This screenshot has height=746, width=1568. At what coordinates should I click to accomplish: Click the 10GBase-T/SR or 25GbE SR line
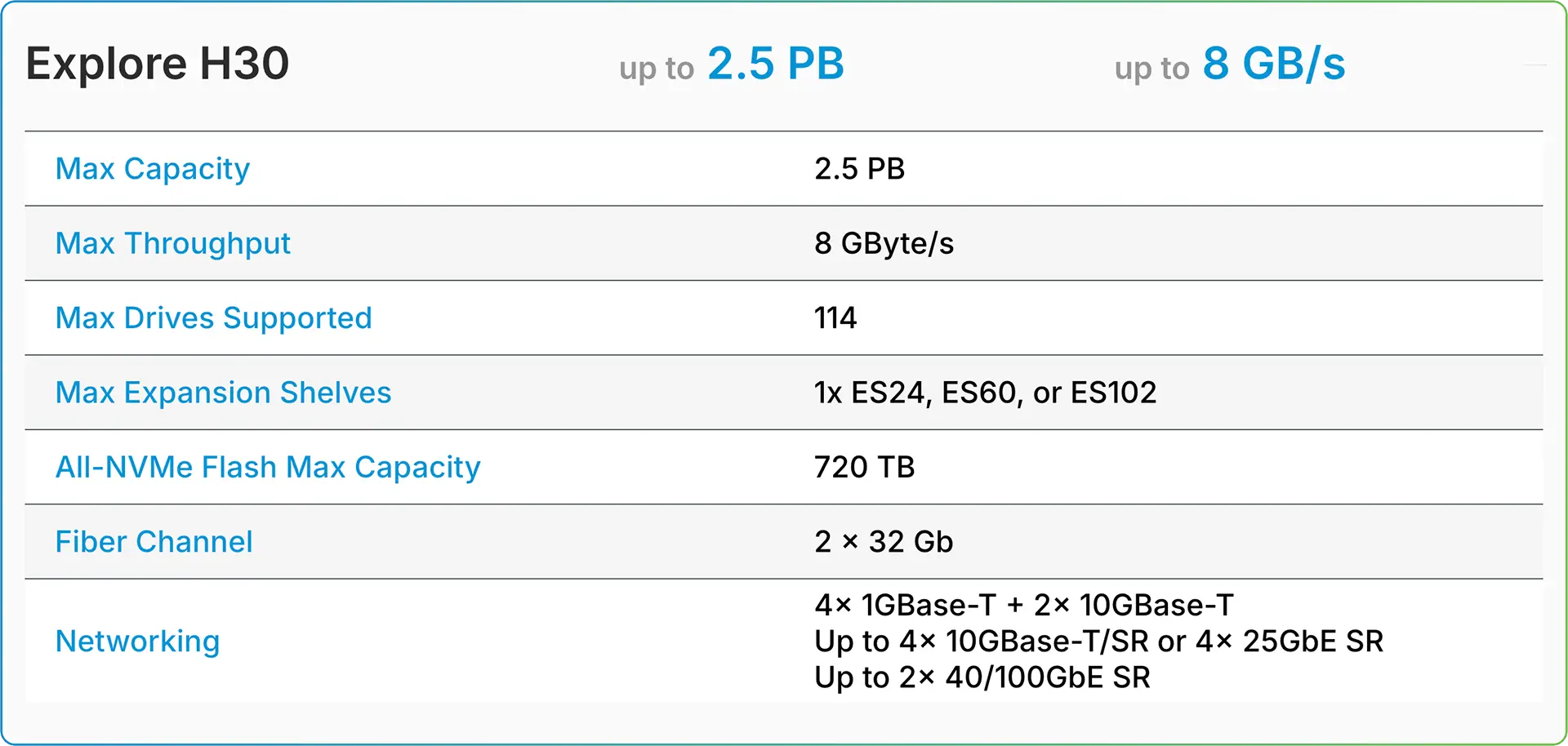(x=1098, y=642)
